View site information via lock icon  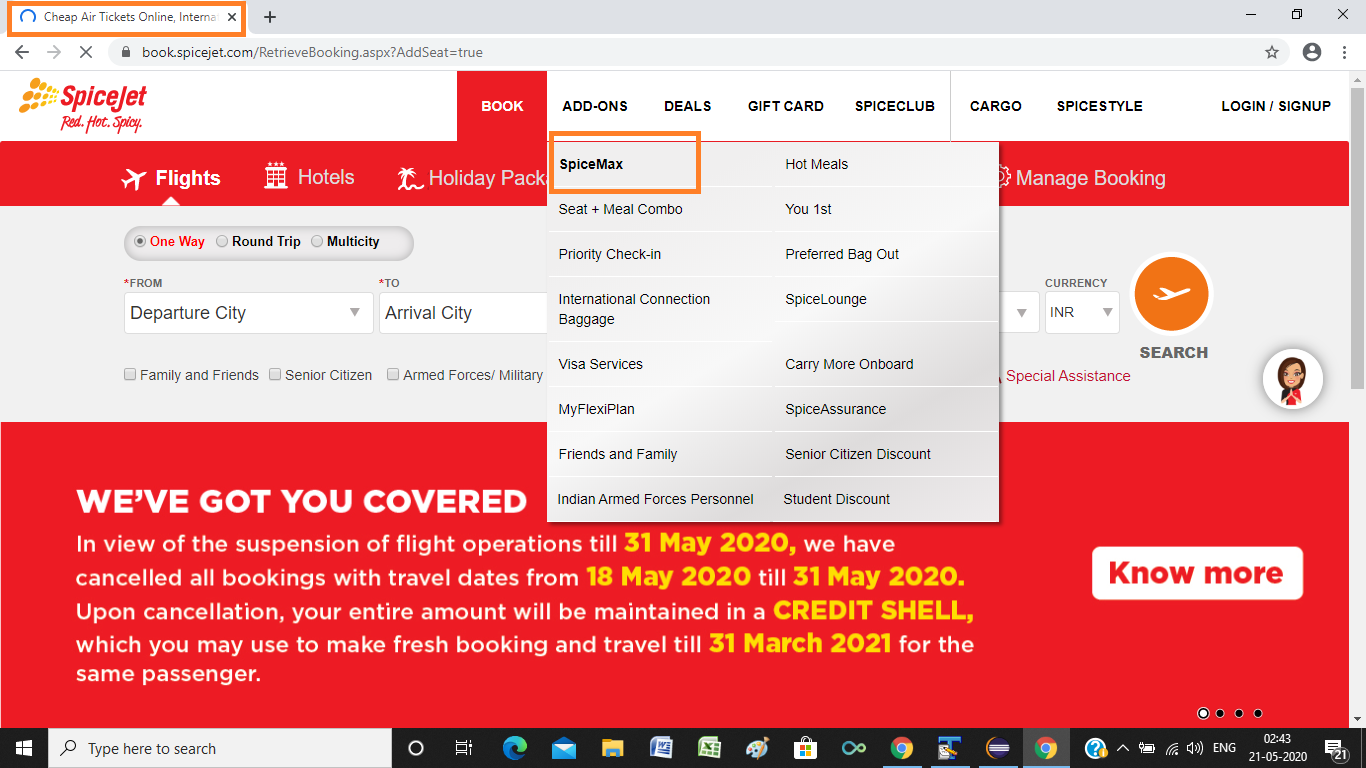(x=126, y=52)
